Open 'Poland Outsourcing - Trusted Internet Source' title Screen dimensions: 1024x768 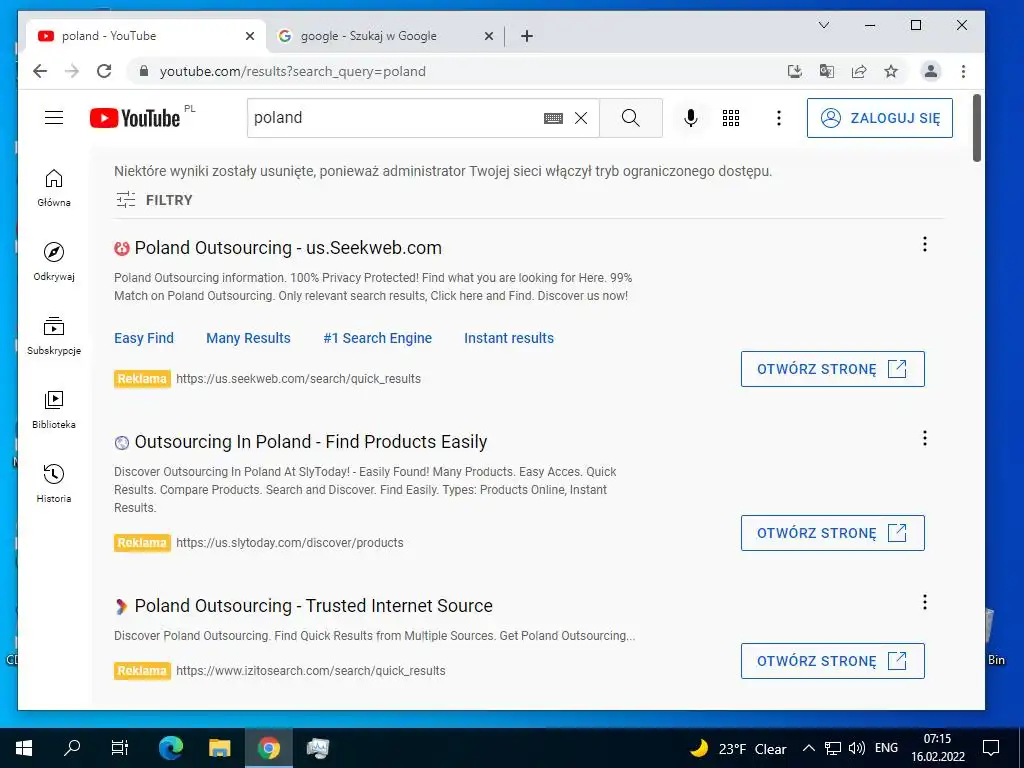(313, 606)
